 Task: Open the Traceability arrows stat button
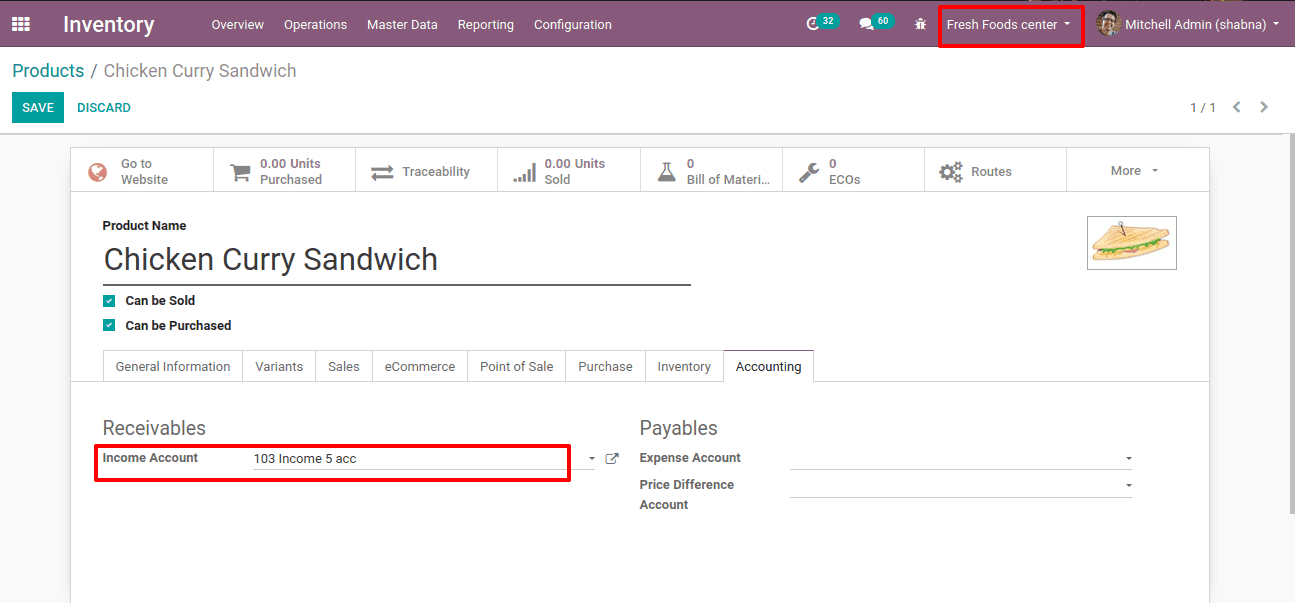(427, 171)
